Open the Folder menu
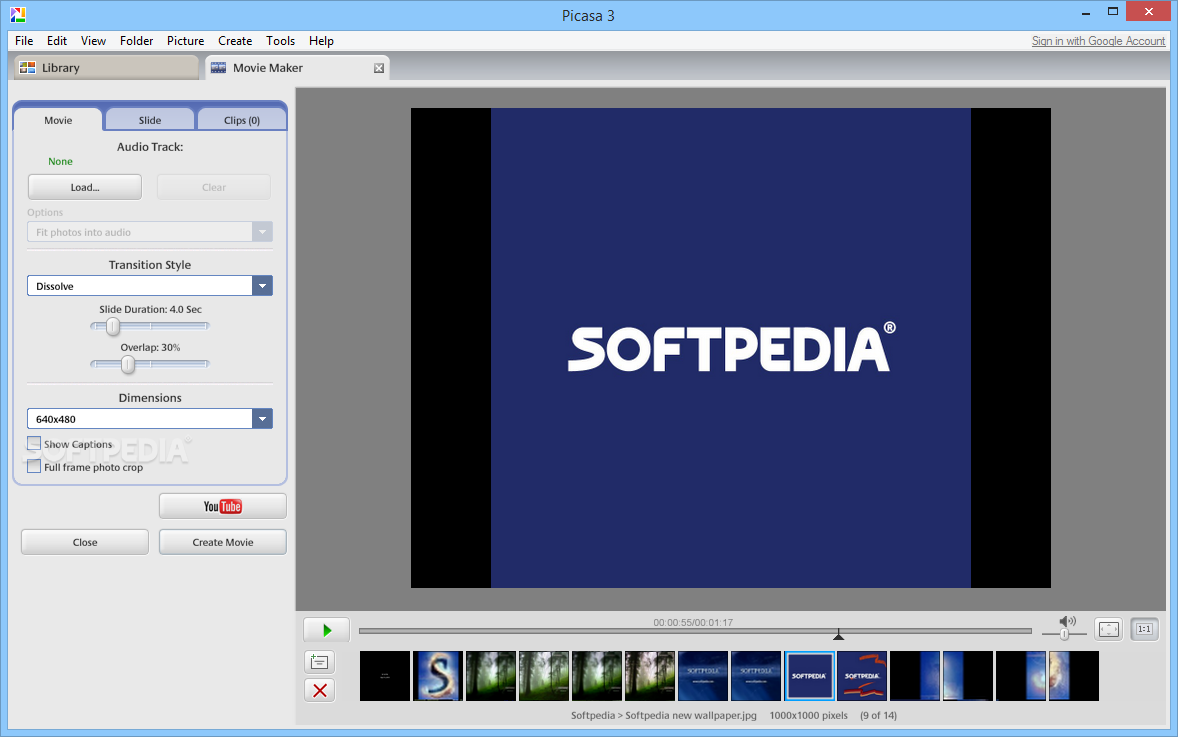This screenshot has height=737, width=1178. coord(136,41)
